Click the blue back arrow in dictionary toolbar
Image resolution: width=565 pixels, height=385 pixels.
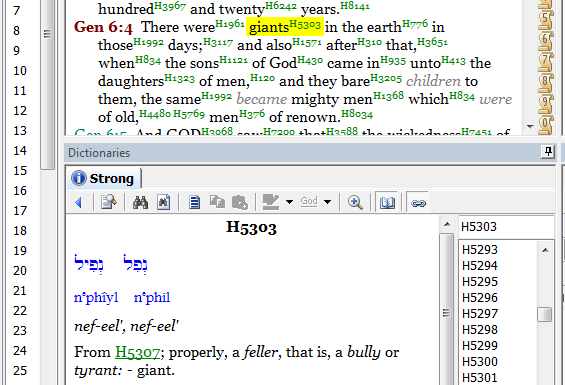(x=79, y=202)
